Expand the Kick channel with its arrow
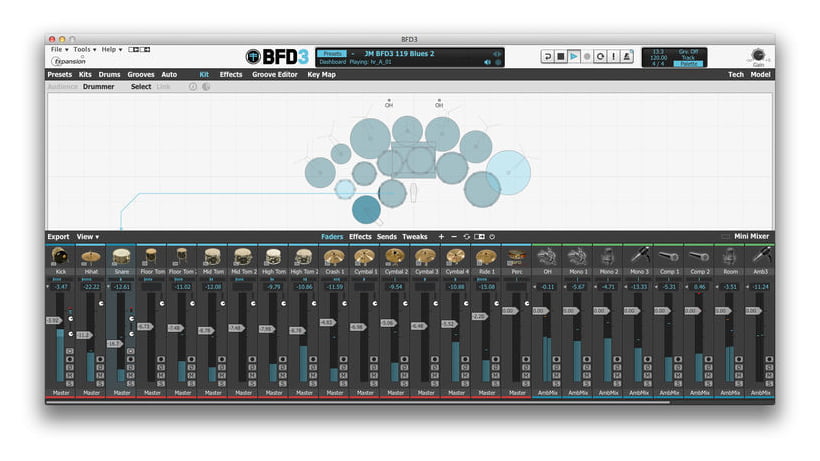The height and width of the screenshot is (461, 820). 48,286
